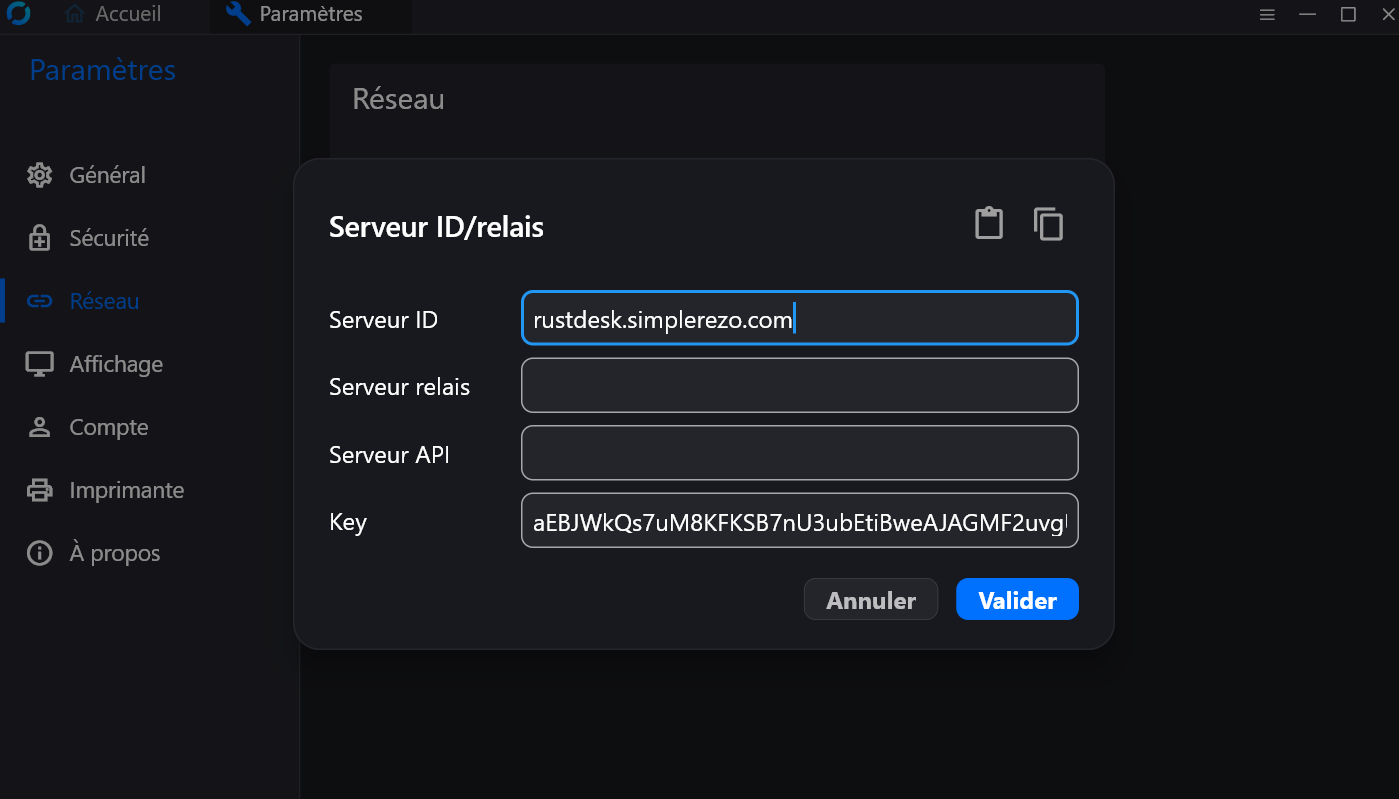
Task: Open the hamburger menu in title bar
Action: [1267, 15]
